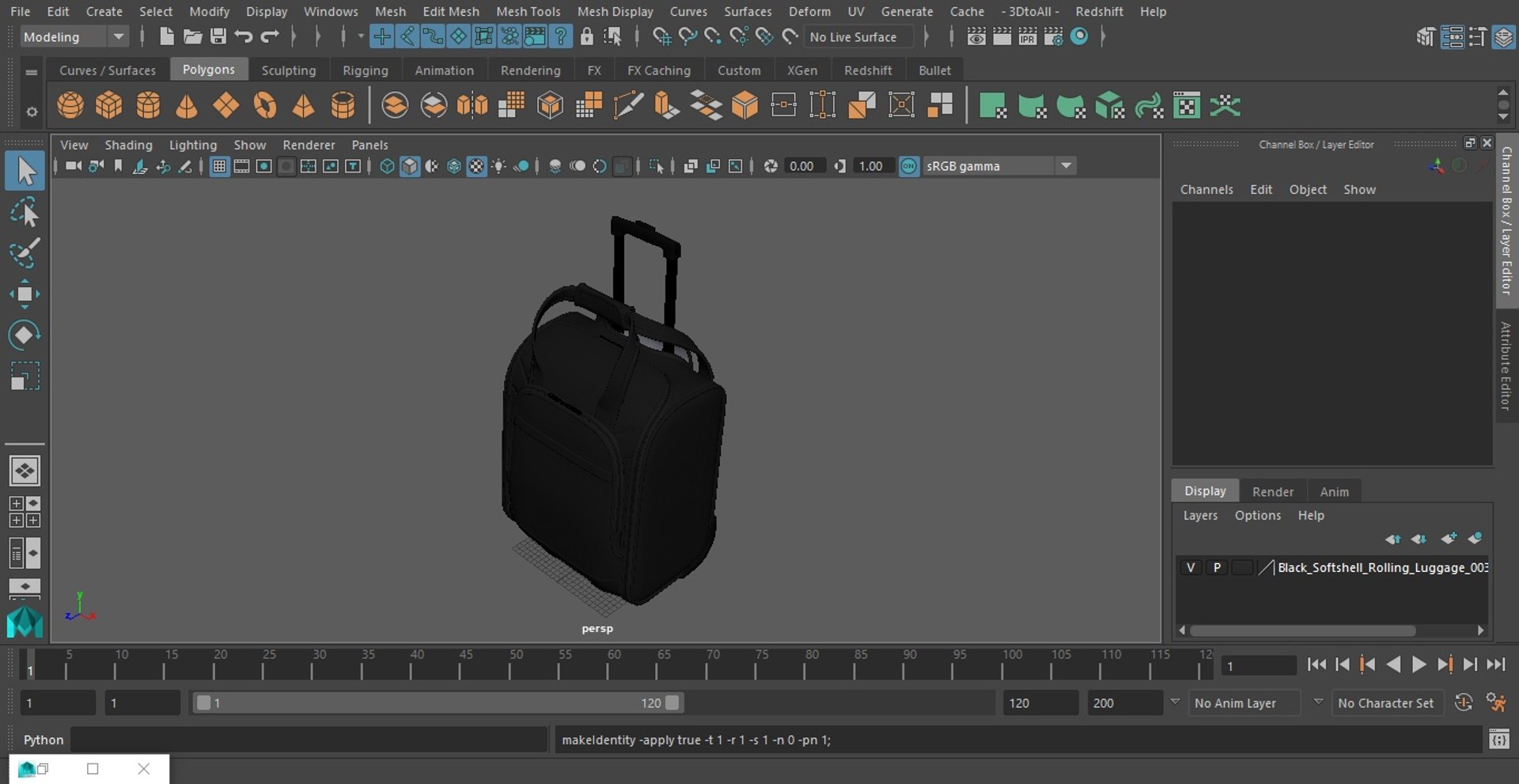Activate the Paint selection tool
1519x784 pixels.
[25, 254]
